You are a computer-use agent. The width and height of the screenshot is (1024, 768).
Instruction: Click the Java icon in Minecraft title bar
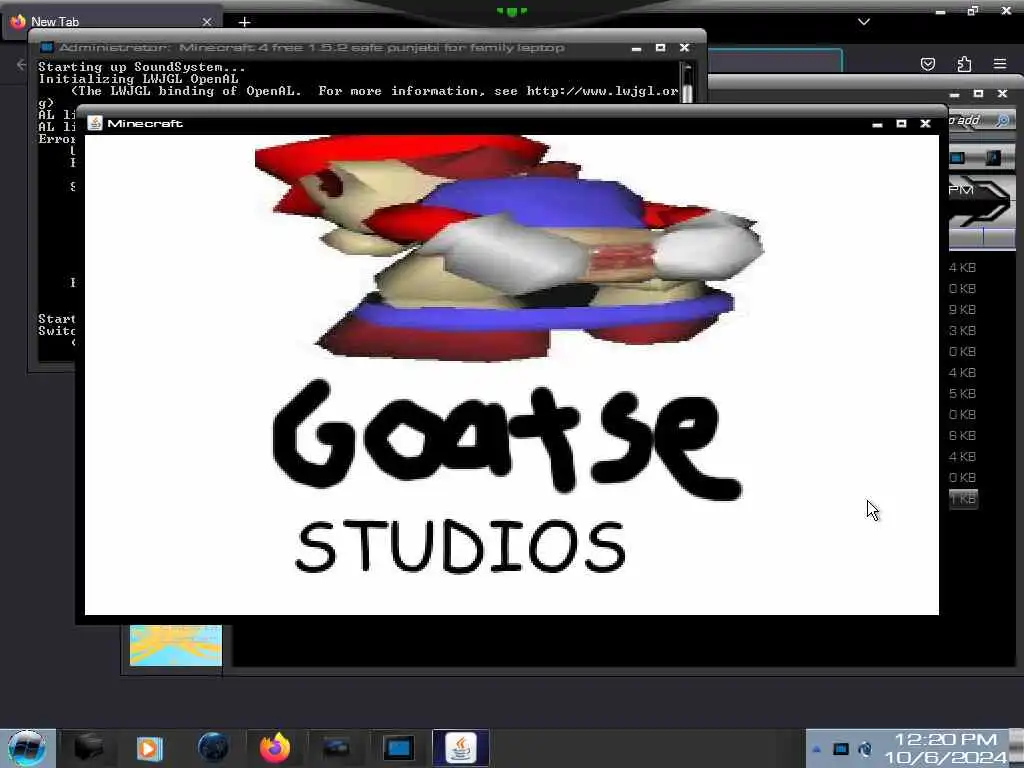(95, 123)
